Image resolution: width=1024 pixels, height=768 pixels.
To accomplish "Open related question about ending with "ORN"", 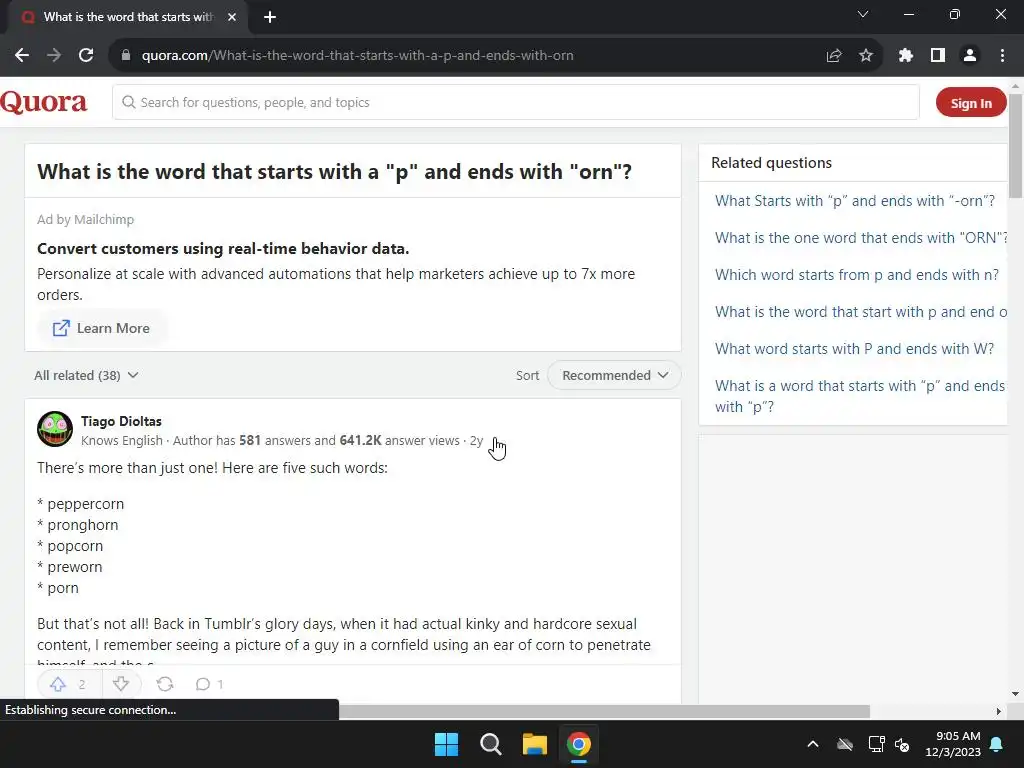I will pyautogui.click(x=860, y=238).
